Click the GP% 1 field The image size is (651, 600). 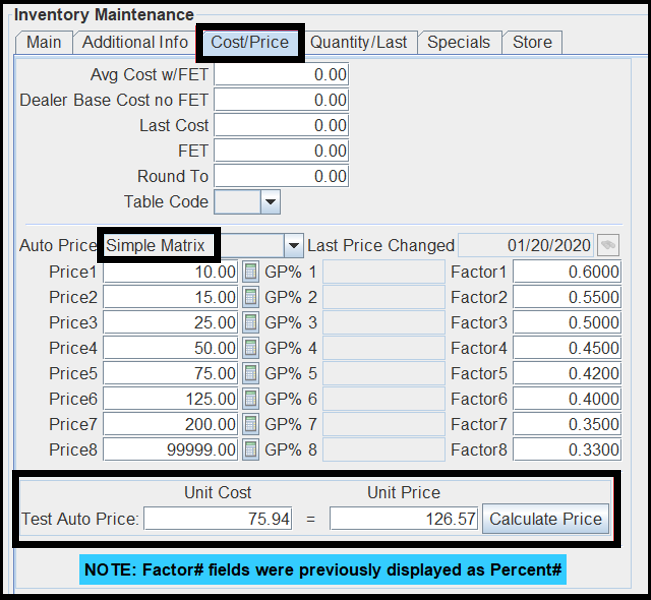pyautogui.click(x=384, y=272)
